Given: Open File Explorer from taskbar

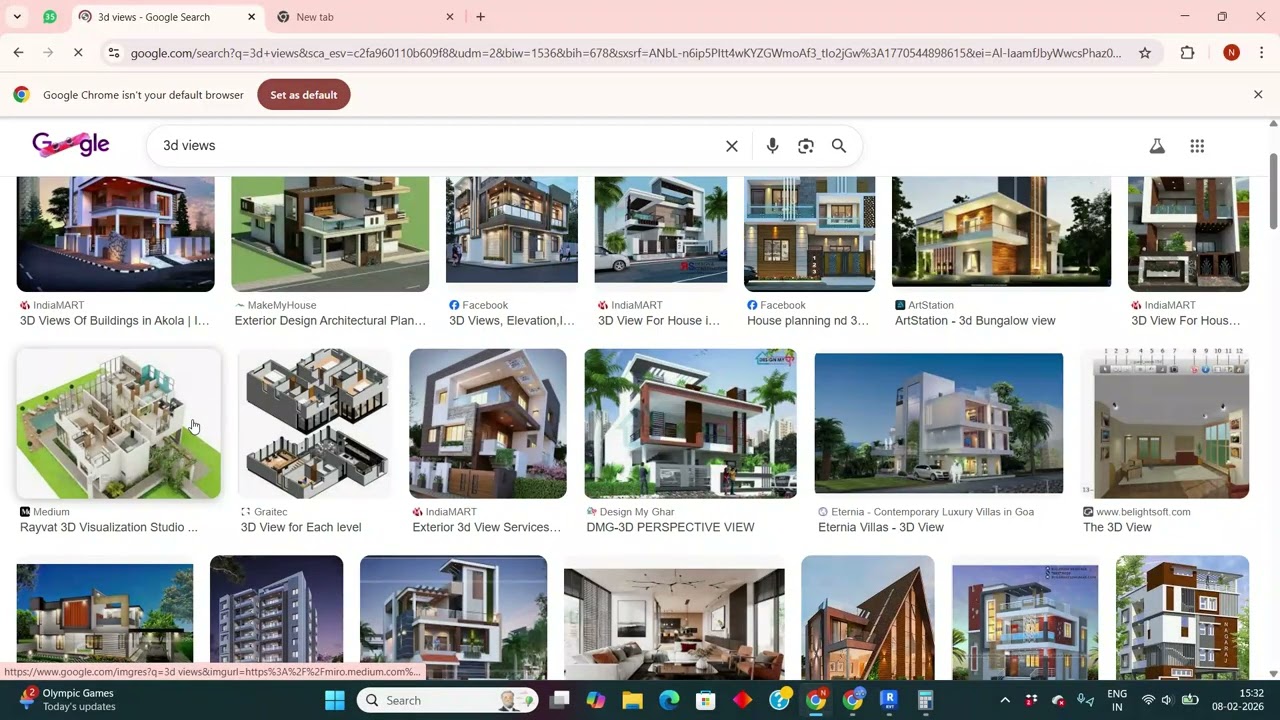Looking at the screenshot, I should [632, 700].
